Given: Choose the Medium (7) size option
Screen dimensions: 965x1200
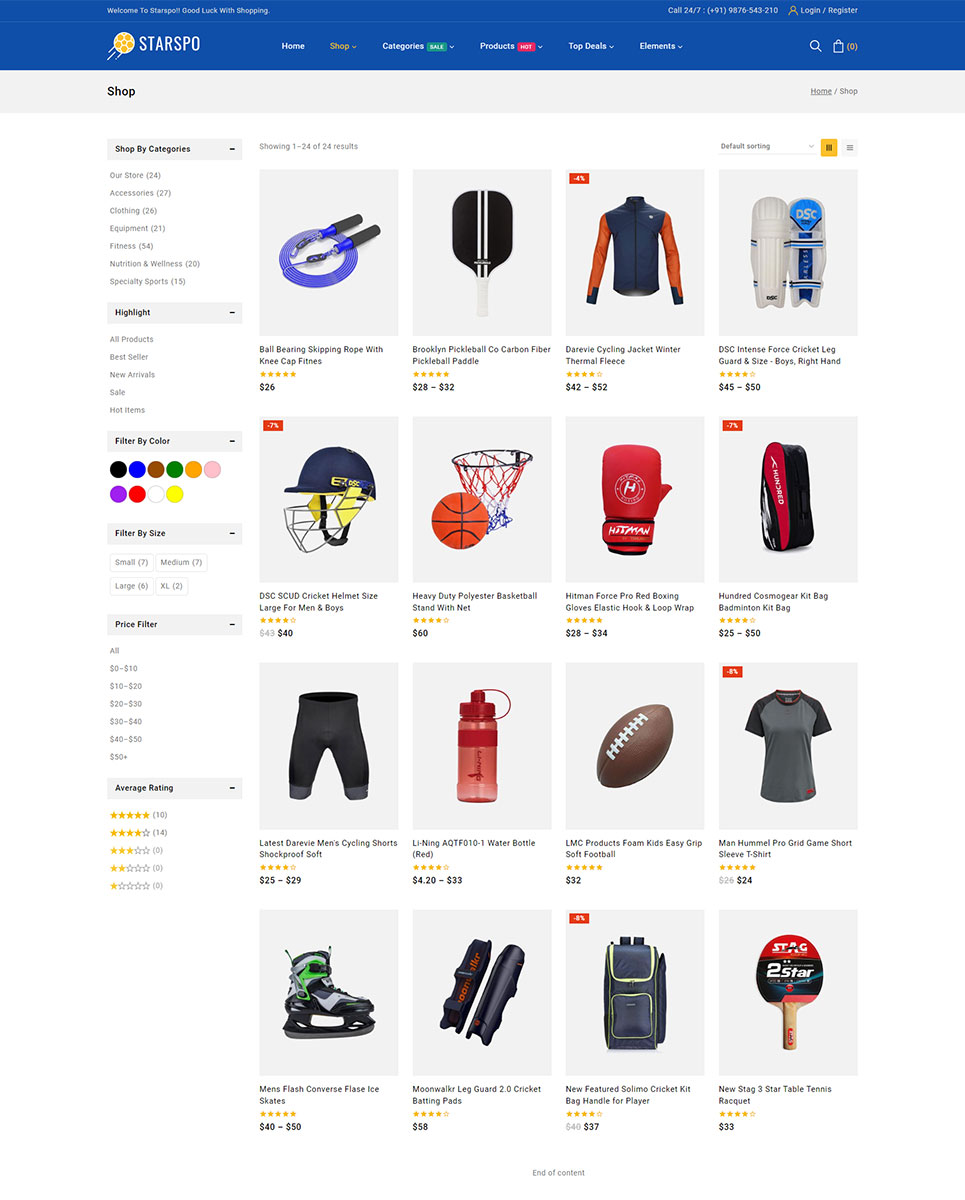Looking at the screenshot, I should pos(181,562).
